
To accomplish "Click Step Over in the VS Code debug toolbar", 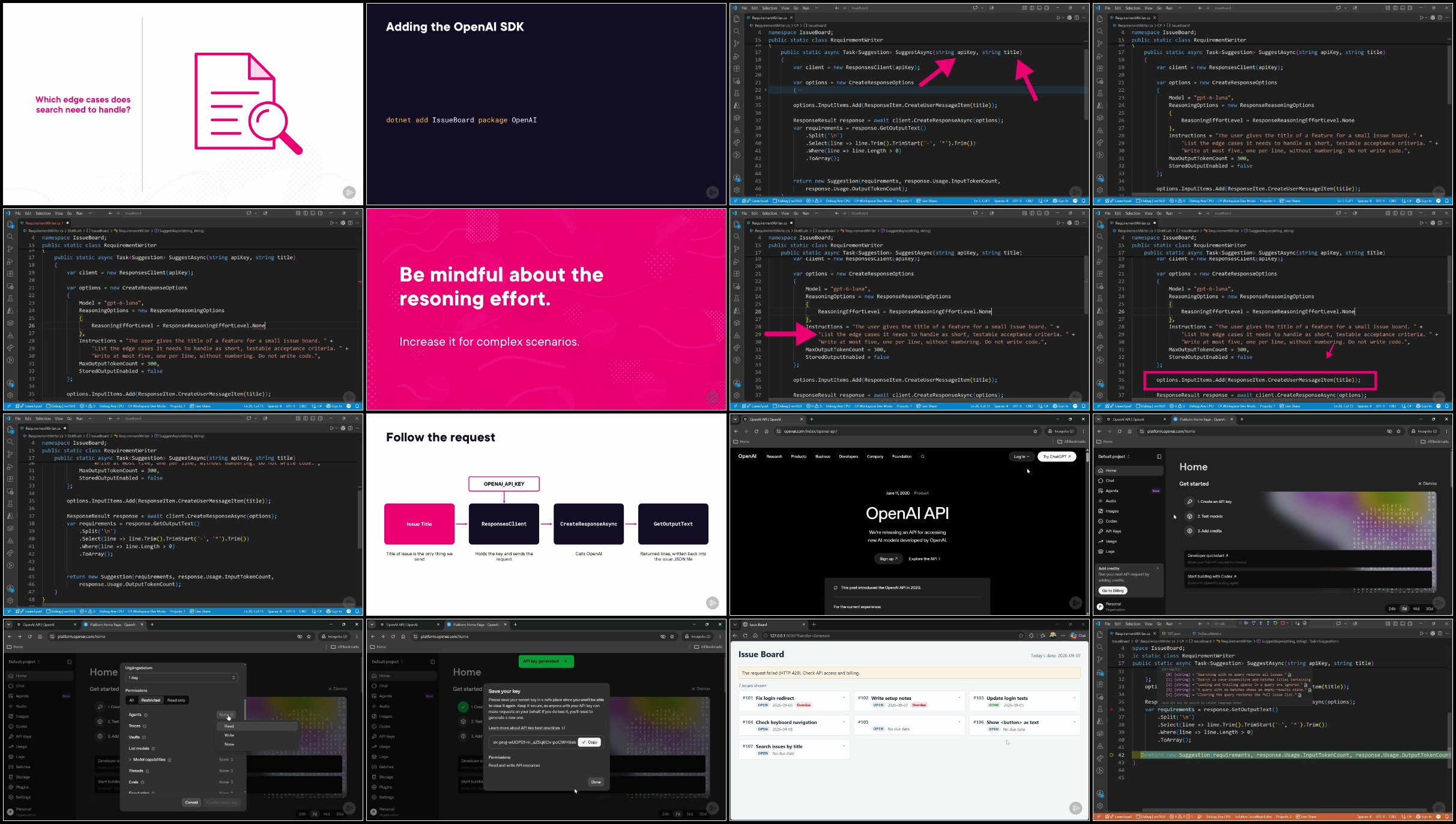I will point(1254,623).
